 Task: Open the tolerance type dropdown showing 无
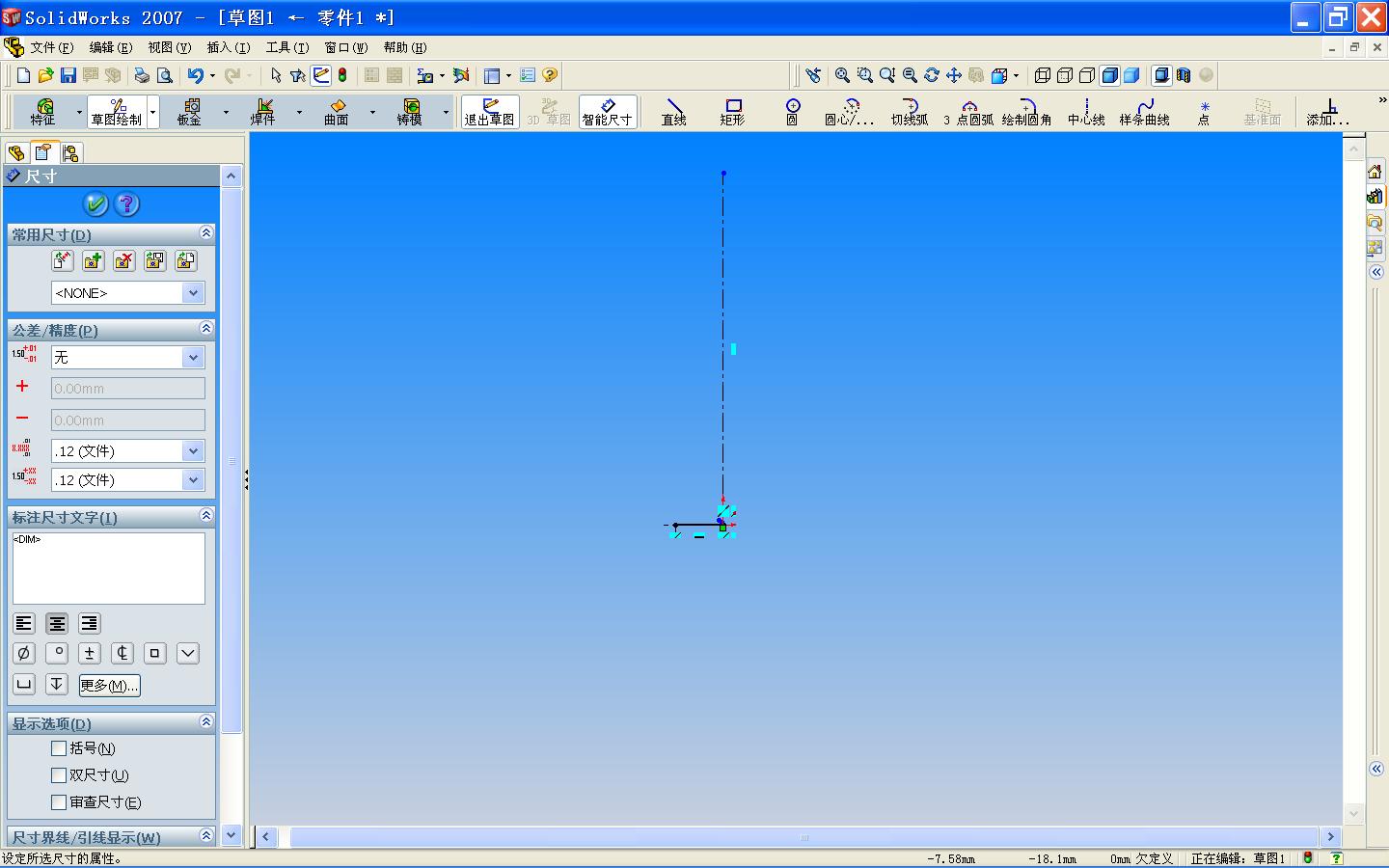click(x=194, y=358)
